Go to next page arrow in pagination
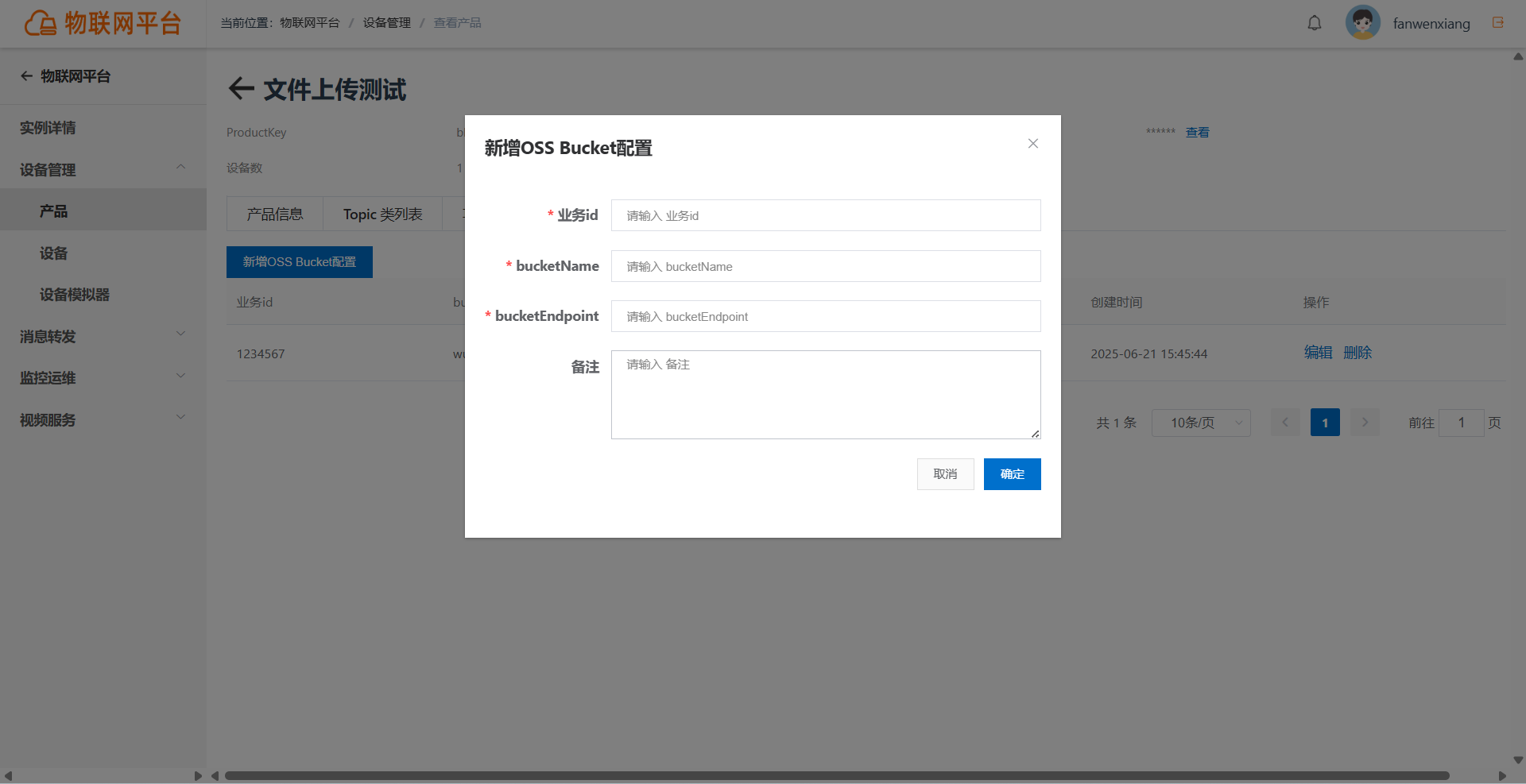Viewport: 1526px width, 784px height. click(1365, 423)
